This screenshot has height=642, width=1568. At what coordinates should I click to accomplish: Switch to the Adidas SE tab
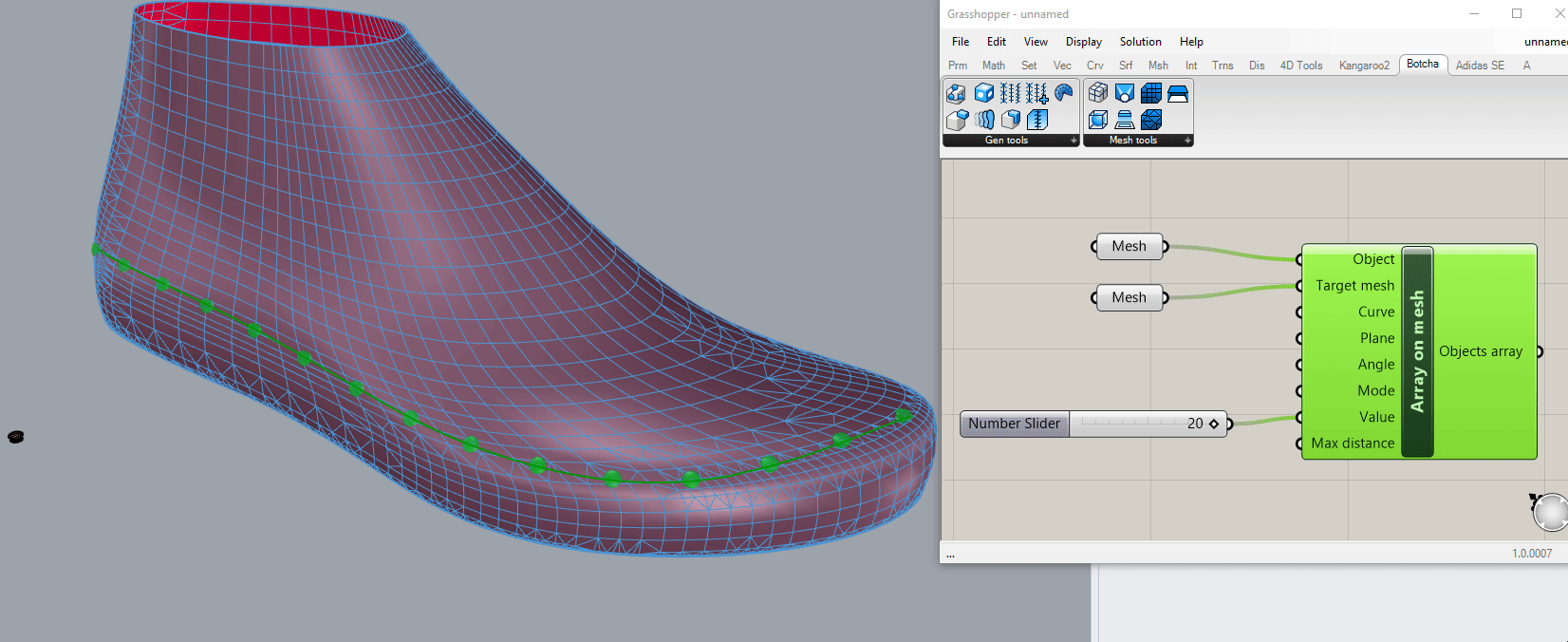[1479, 66]
